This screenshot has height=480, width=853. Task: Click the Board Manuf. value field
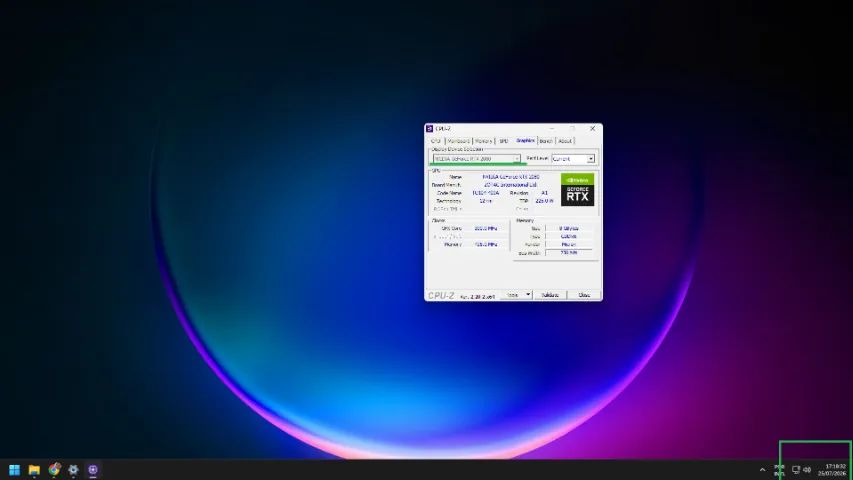[x=510, y=185]
